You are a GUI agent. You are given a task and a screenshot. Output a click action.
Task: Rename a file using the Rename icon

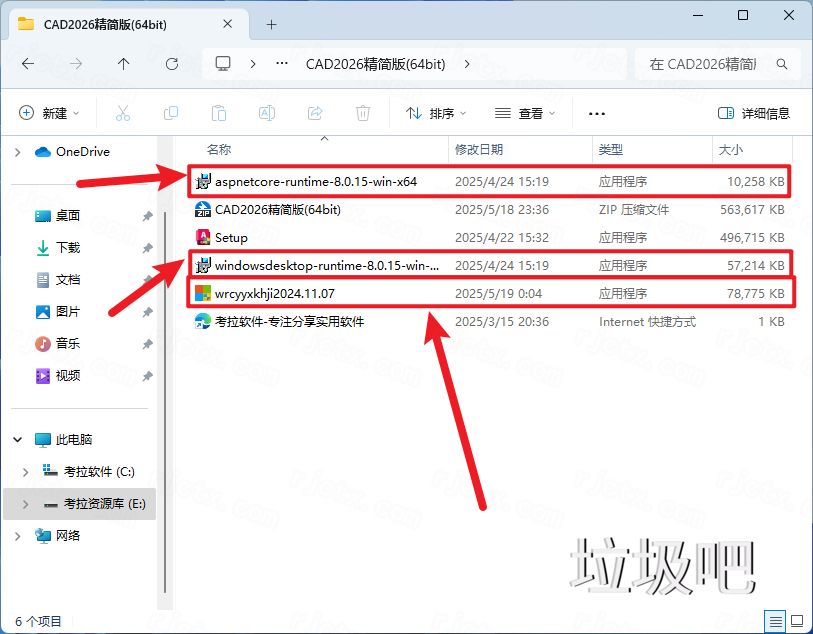[x=267, y=113]
